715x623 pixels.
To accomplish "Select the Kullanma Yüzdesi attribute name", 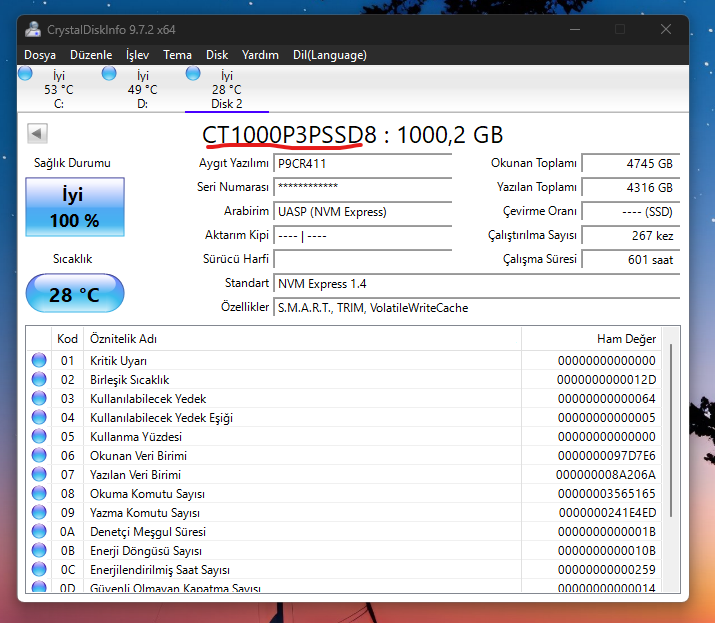I will point(136,436).
